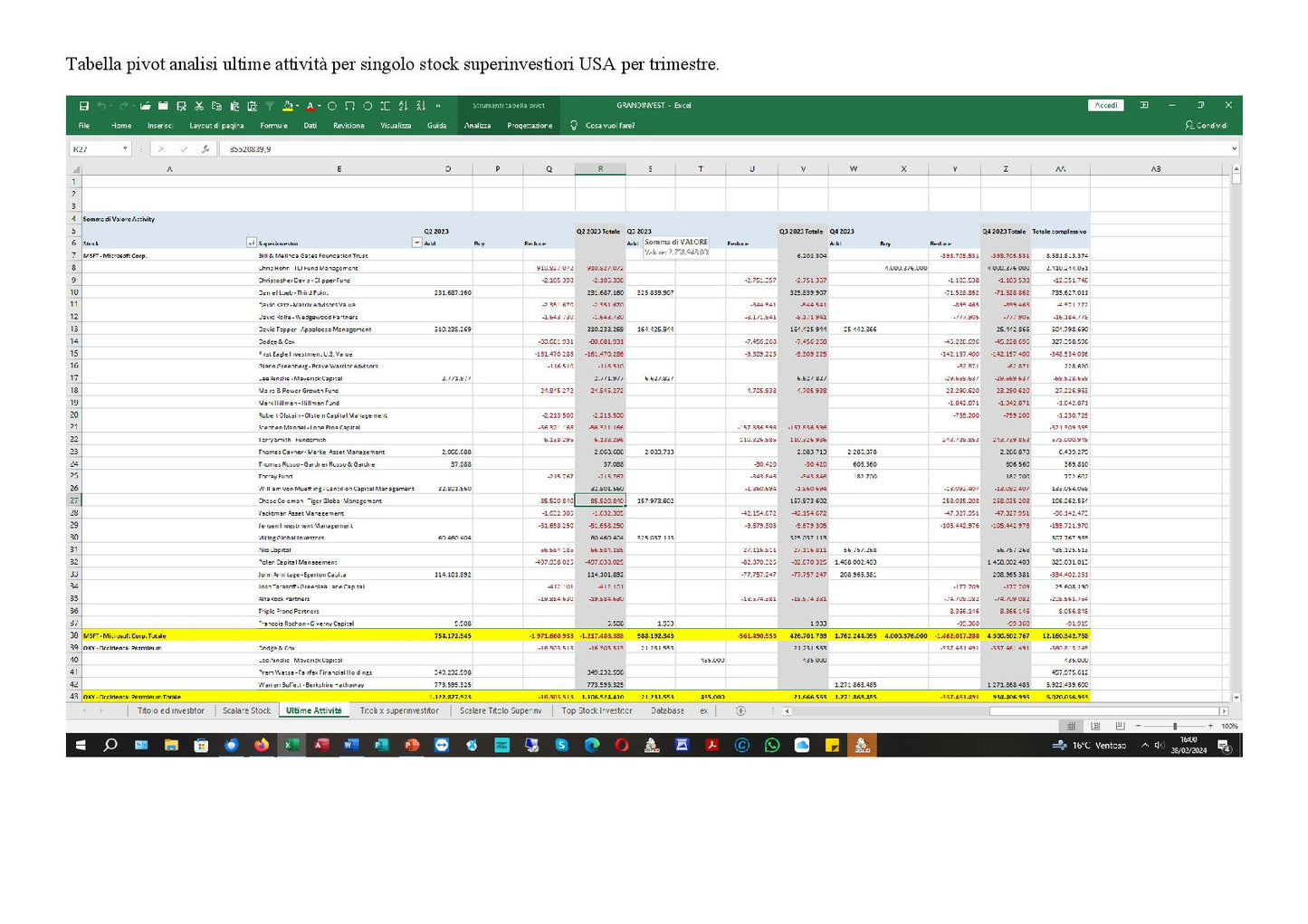Open taskbar search magnifier
1308x924 pixels.
pos(110,745)
